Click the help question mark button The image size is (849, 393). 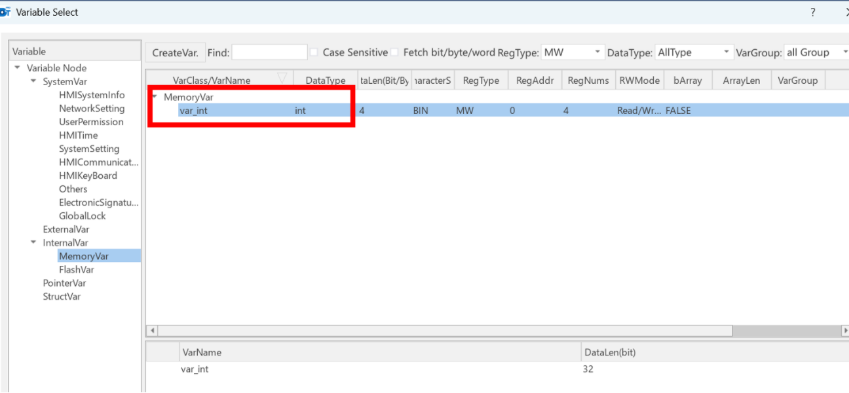813,12
